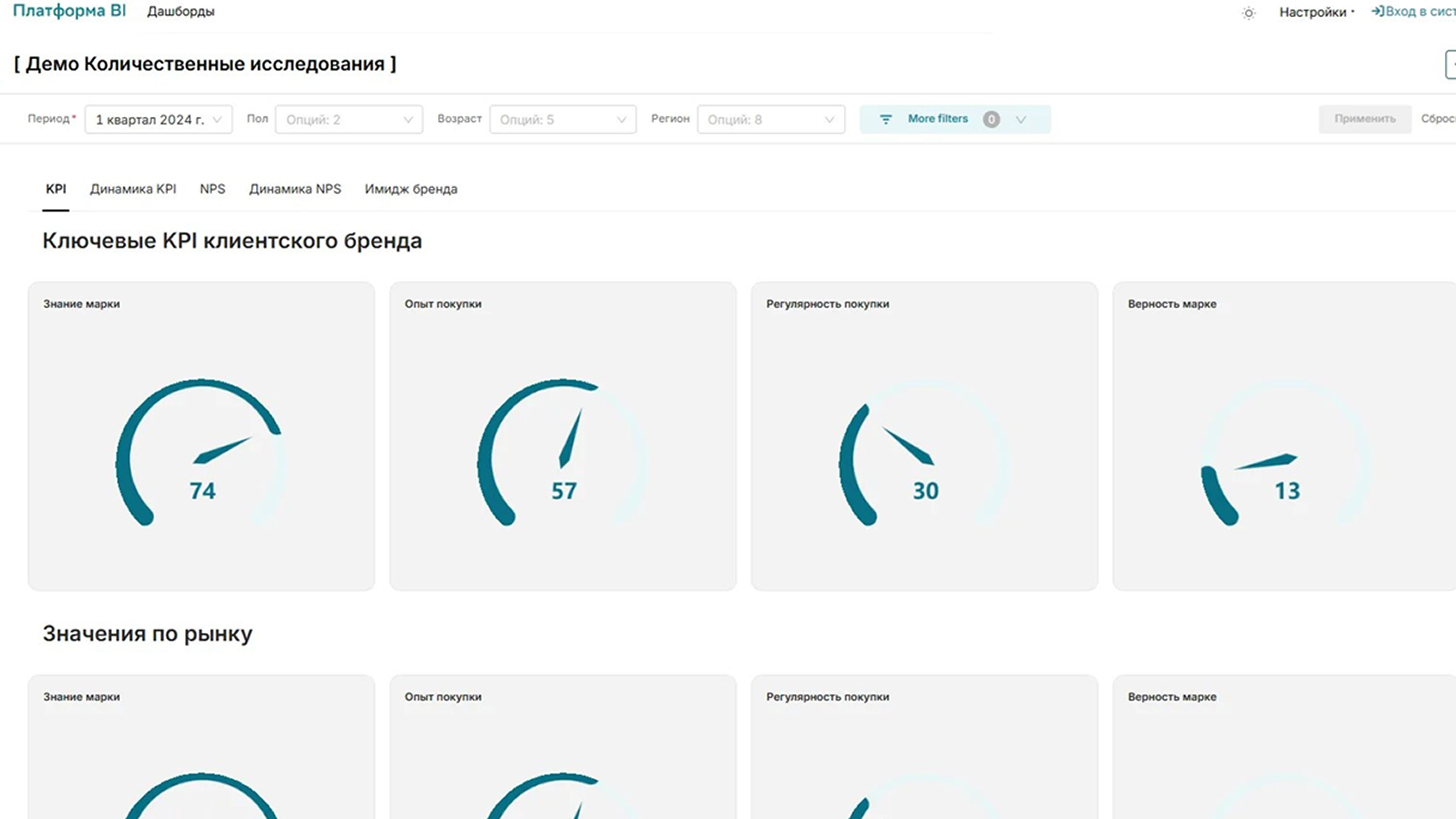Click the Значения по рынку heading
The image size is (1456, 819).
147,633
